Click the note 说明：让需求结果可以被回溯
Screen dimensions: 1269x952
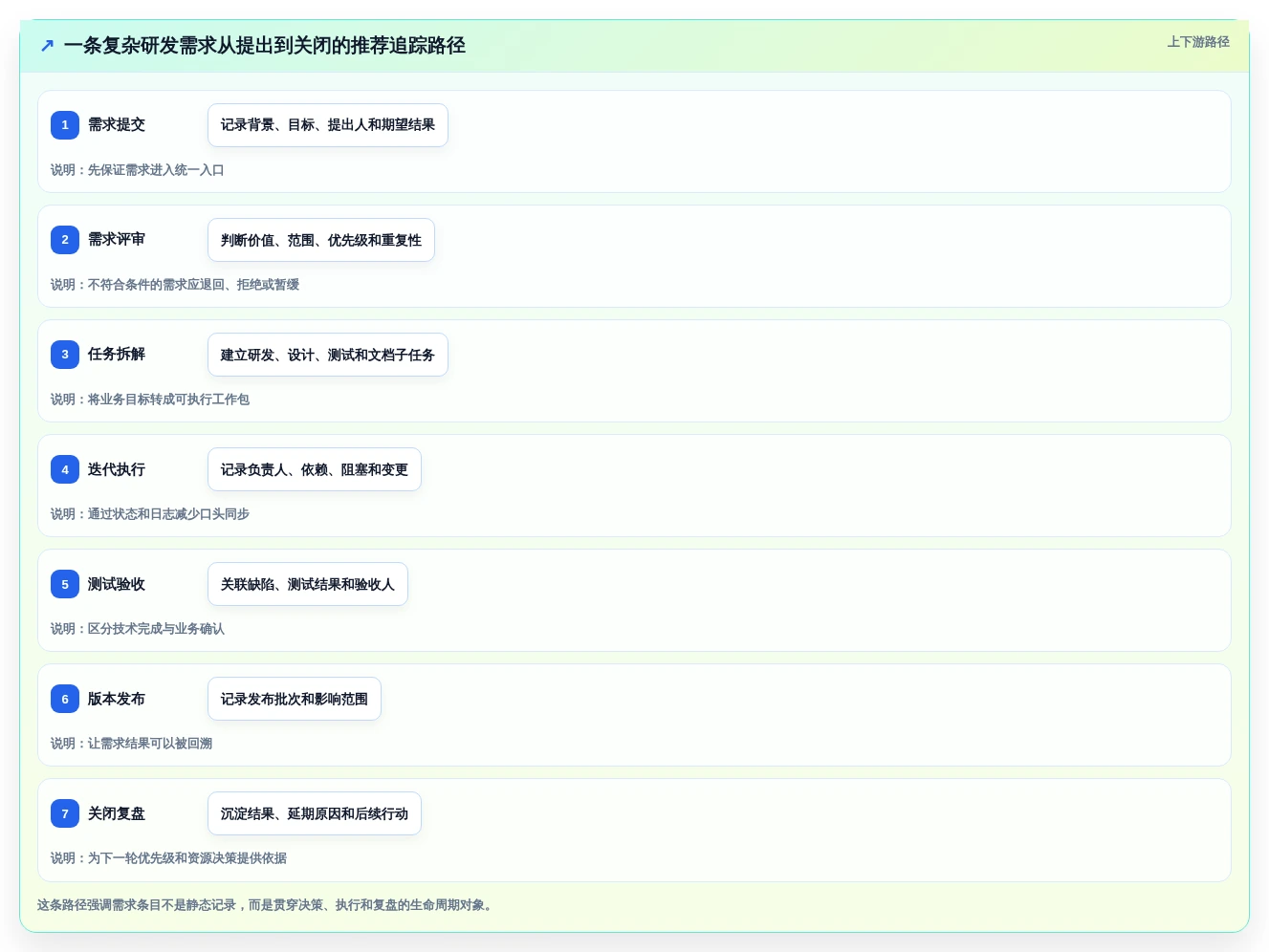pos(131,744)
